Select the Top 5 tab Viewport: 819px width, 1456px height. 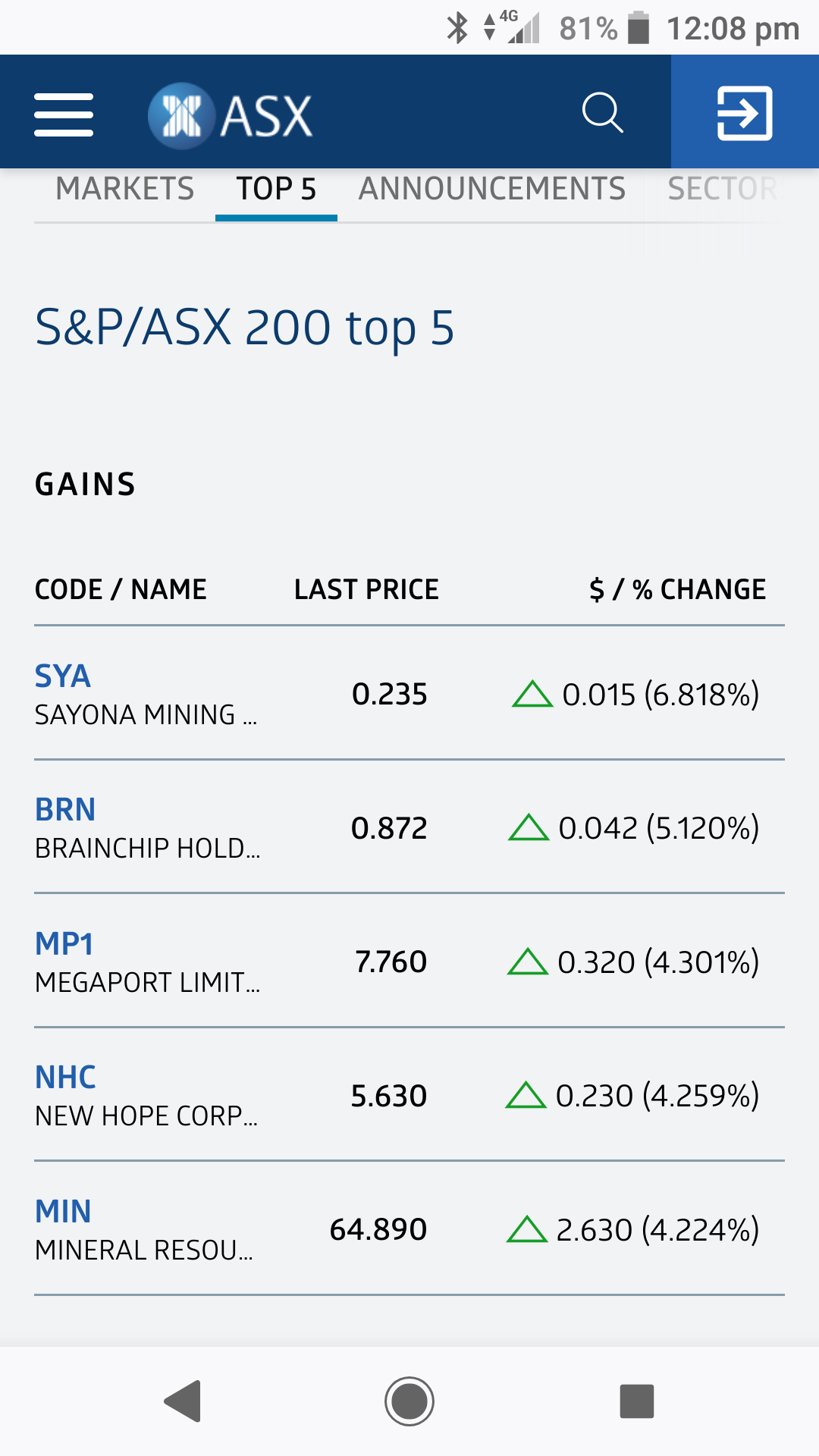pos(276,189)
